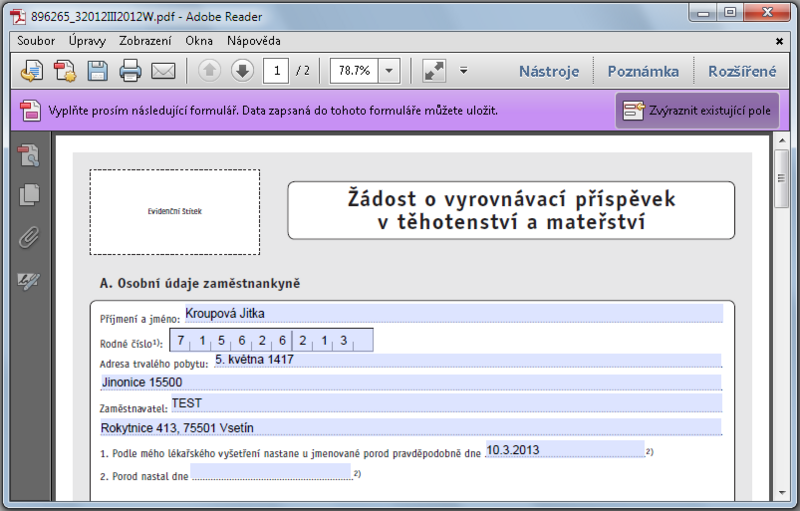Click empty 'Porod nastal dne' field

271,471
